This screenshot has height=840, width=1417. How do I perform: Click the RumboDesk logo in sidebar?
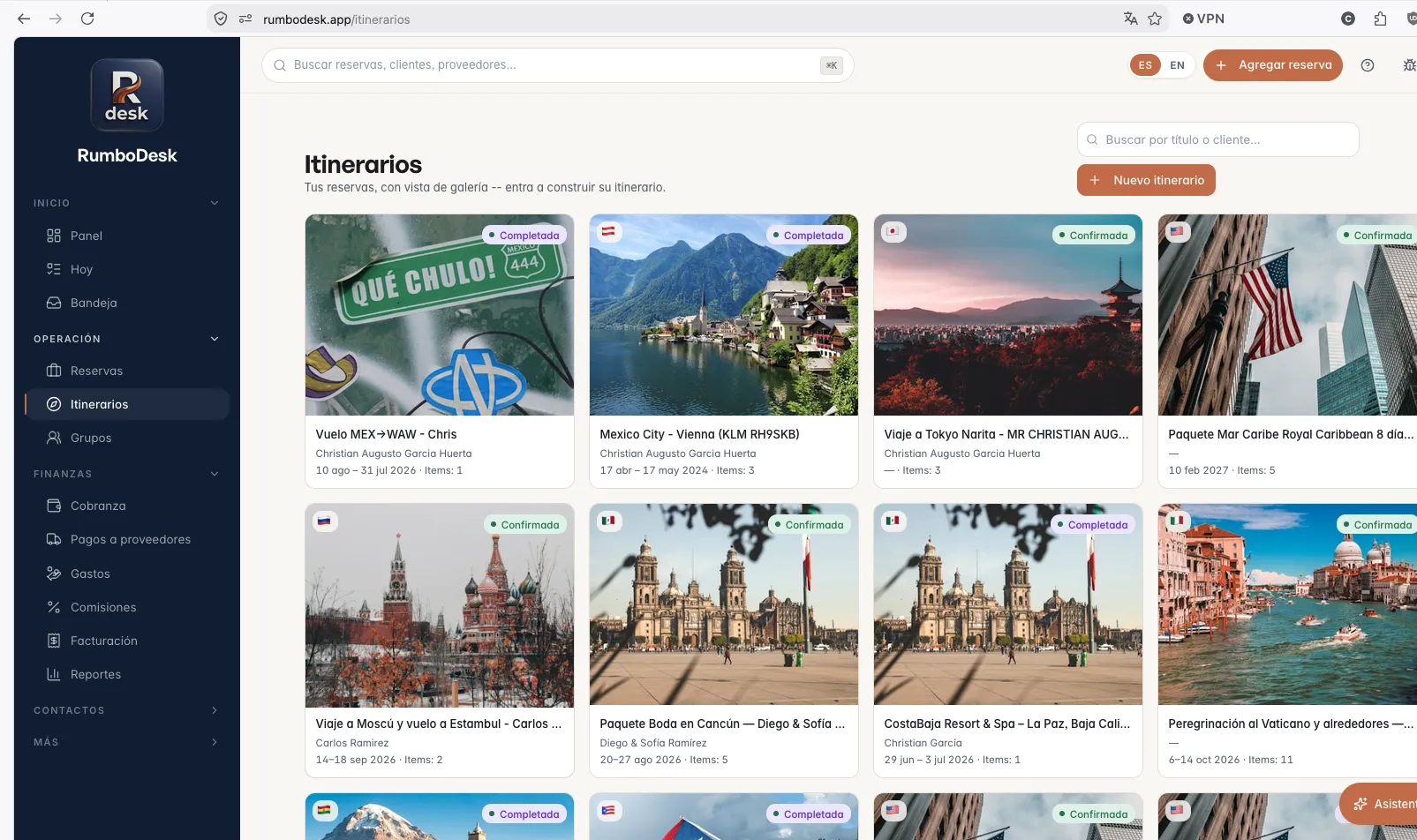pos(127,95)
